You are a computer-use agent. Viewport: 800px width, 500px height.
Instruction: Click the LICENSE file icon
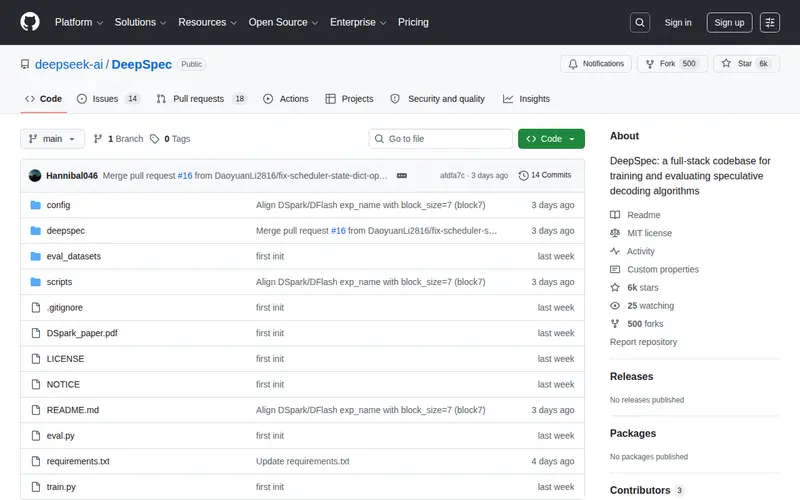point(36,359)
